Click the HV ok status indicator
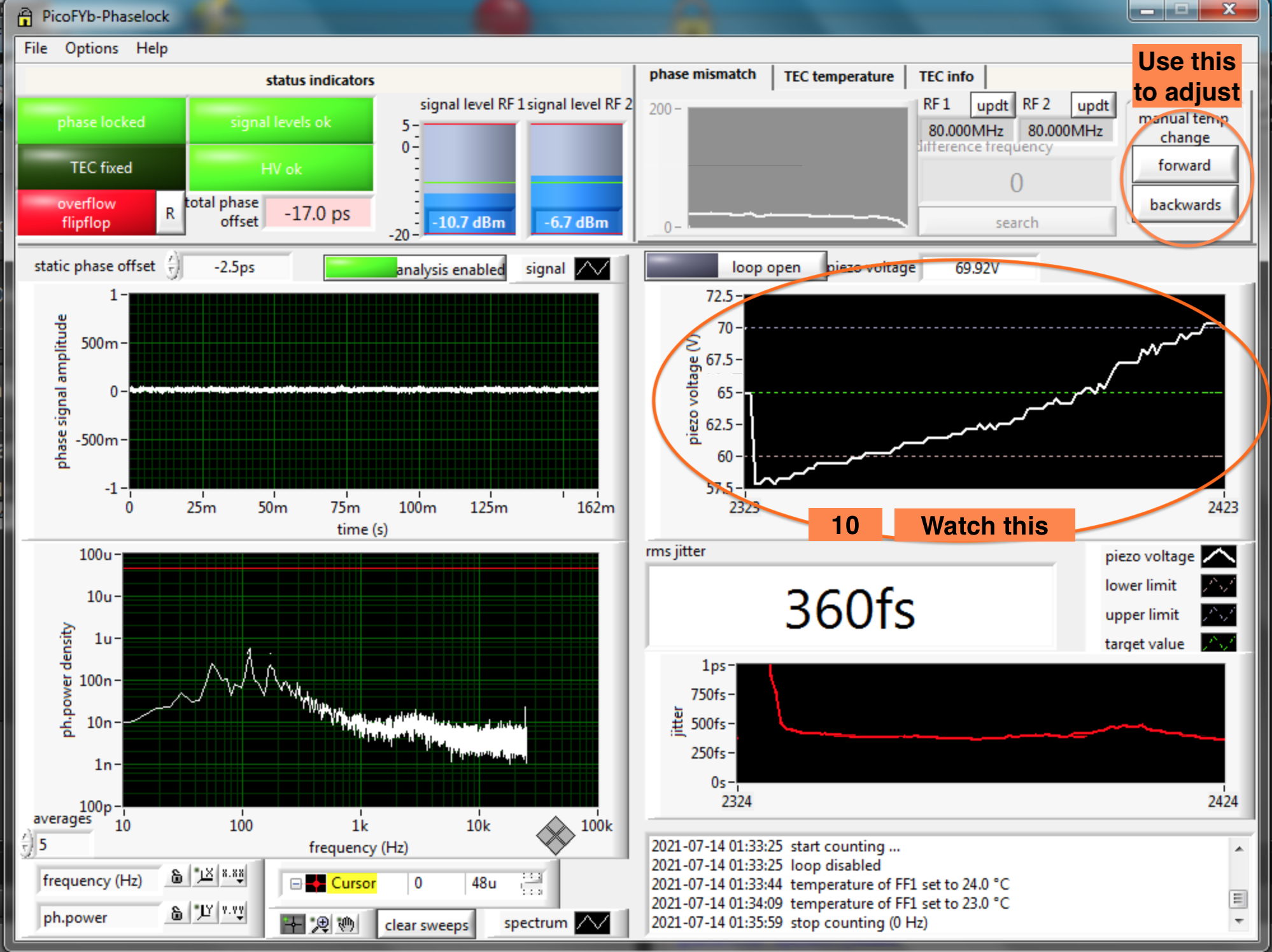The height and width of the screenshot is (952, 1272). pos(281,169)
